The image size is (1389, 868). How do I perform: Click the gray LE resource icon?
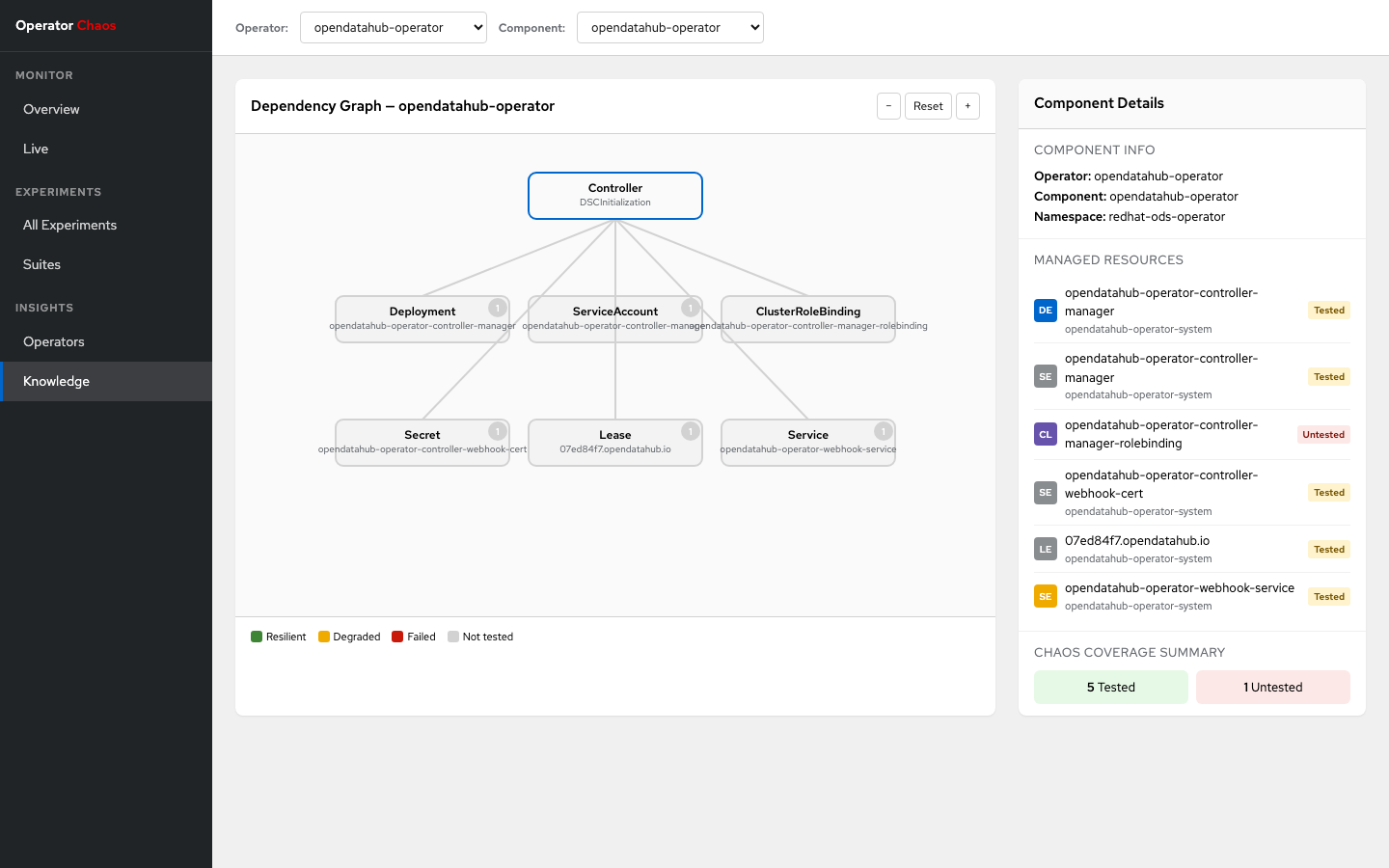coord(1045,549)
